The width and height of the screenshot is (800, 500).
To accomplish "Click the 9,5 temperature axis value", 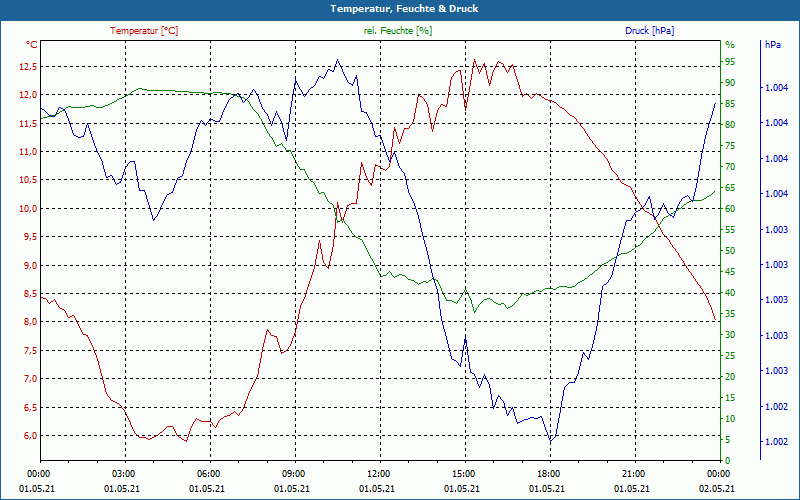I will pos(30,237).
